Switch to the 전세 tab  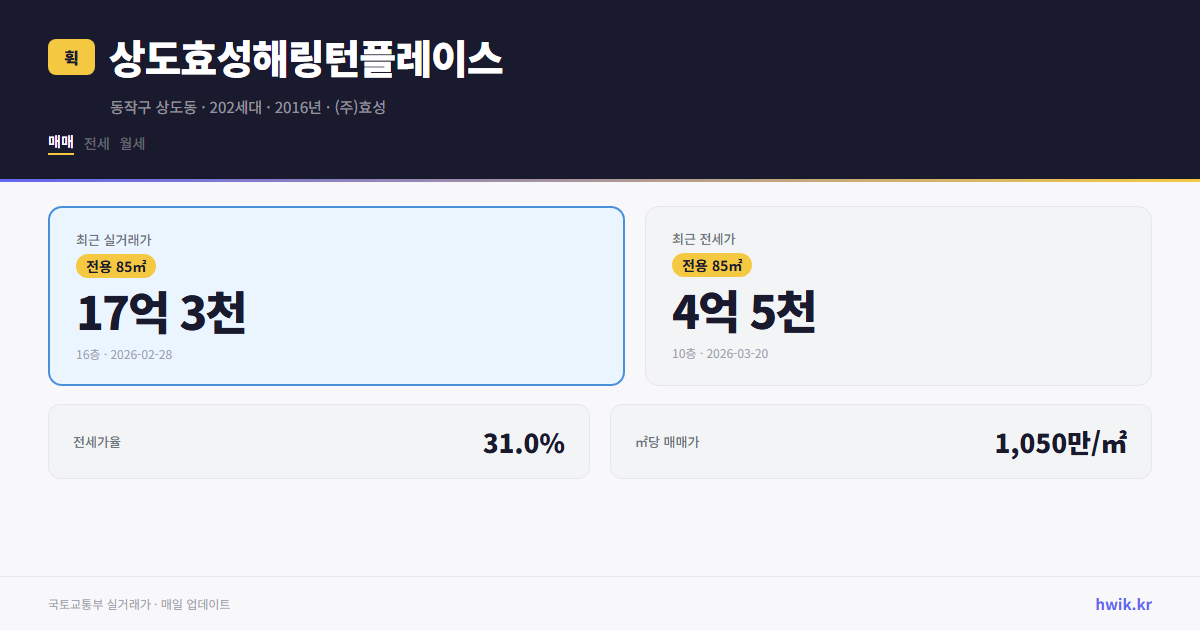[94, 143]
